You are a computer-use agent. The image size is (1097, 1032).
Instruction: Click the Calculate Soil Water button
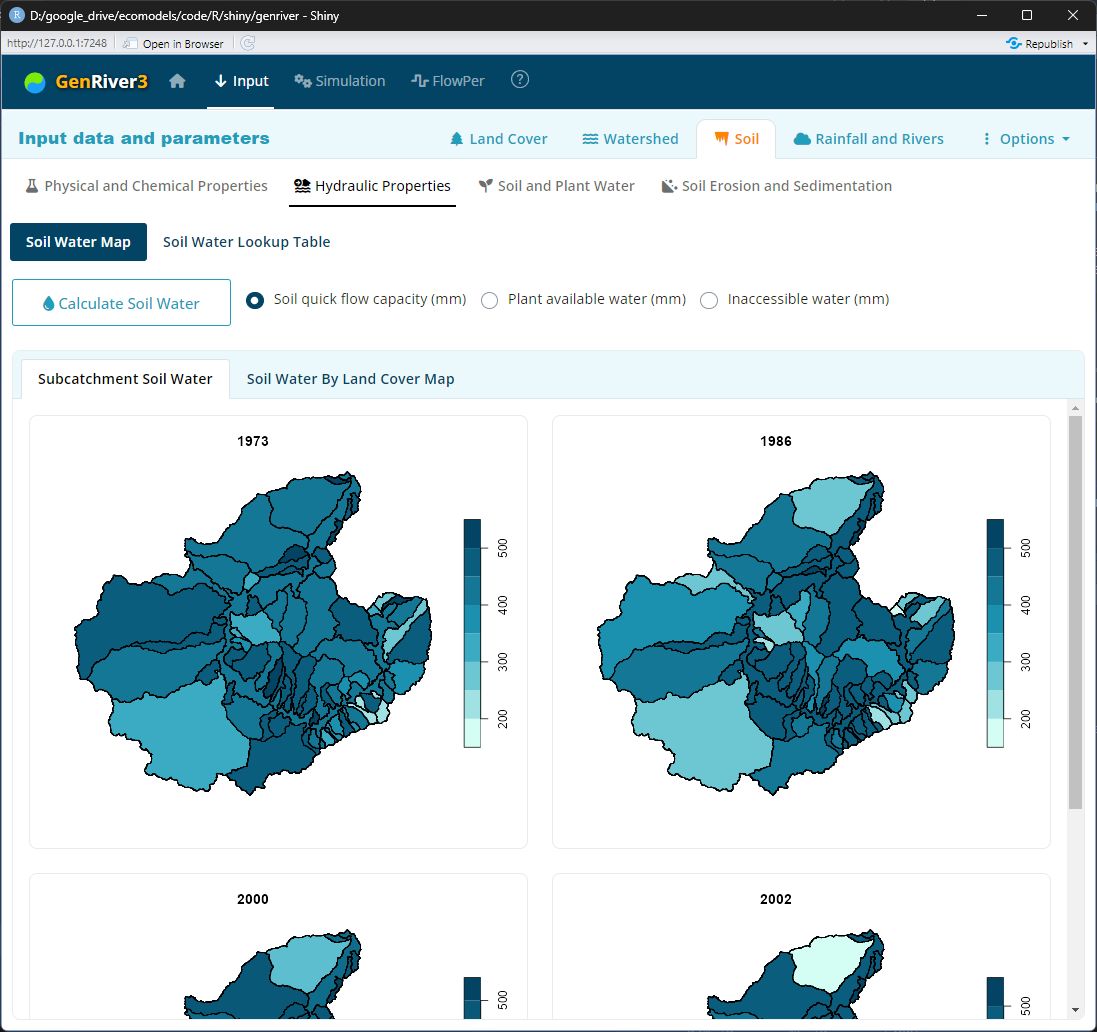click(121, 302)
